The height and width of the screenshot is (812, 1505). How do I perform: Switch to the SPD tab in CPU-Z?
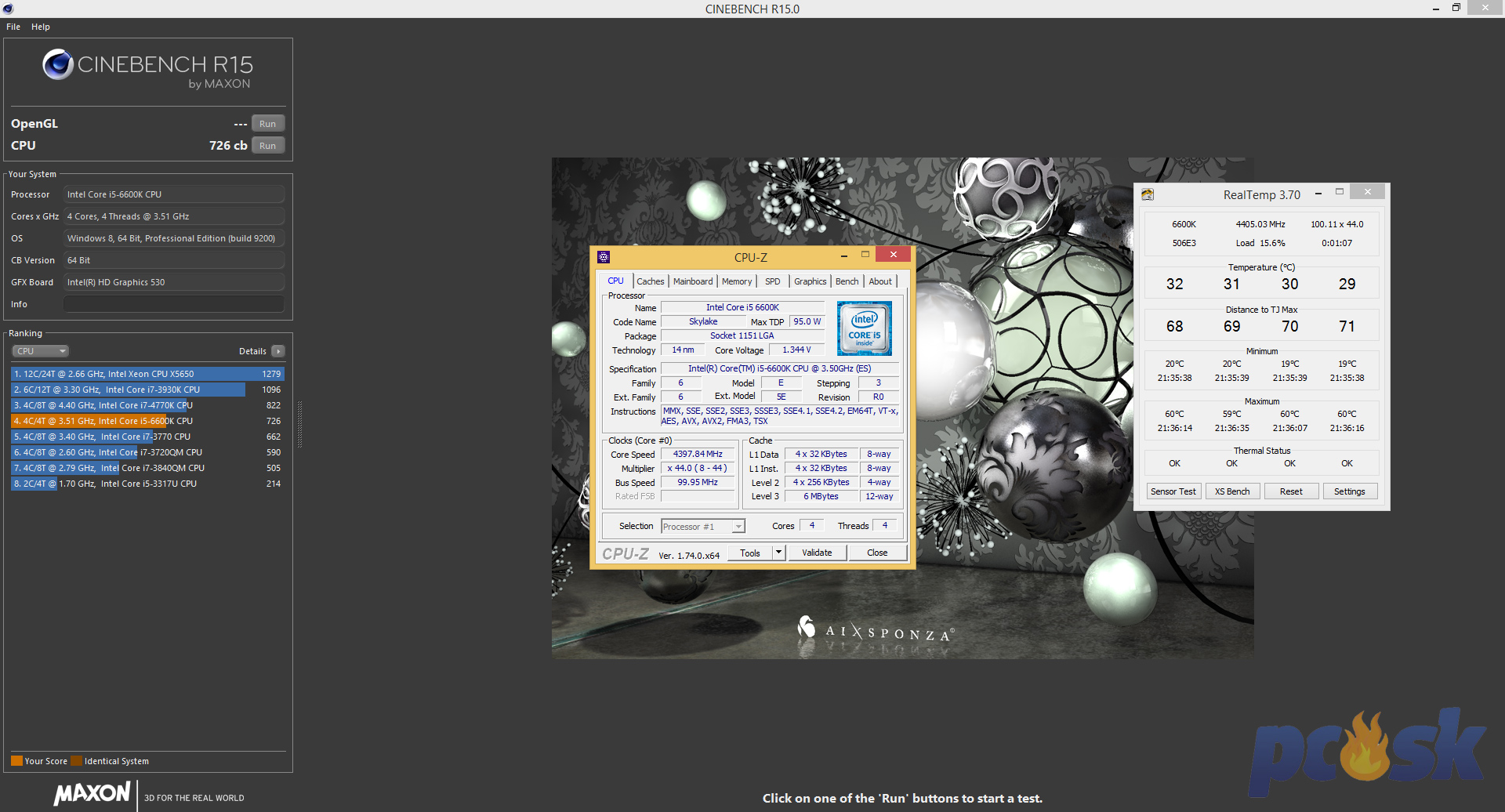(x=773, y=281)
